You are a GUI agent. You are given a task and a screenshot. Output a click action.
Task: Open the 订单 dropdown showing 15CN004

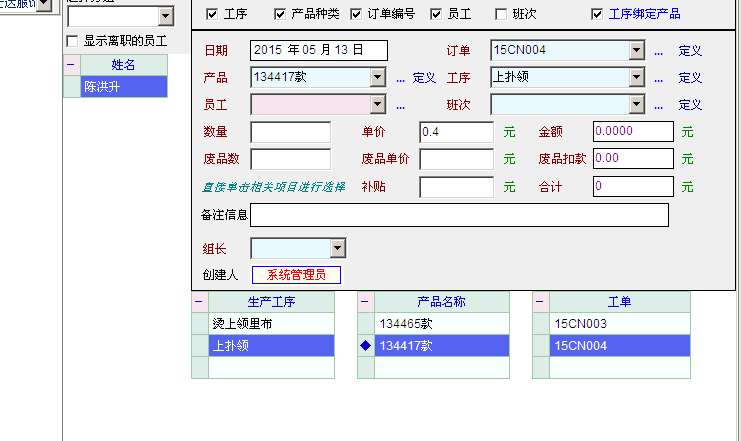[x=637, y=50]
